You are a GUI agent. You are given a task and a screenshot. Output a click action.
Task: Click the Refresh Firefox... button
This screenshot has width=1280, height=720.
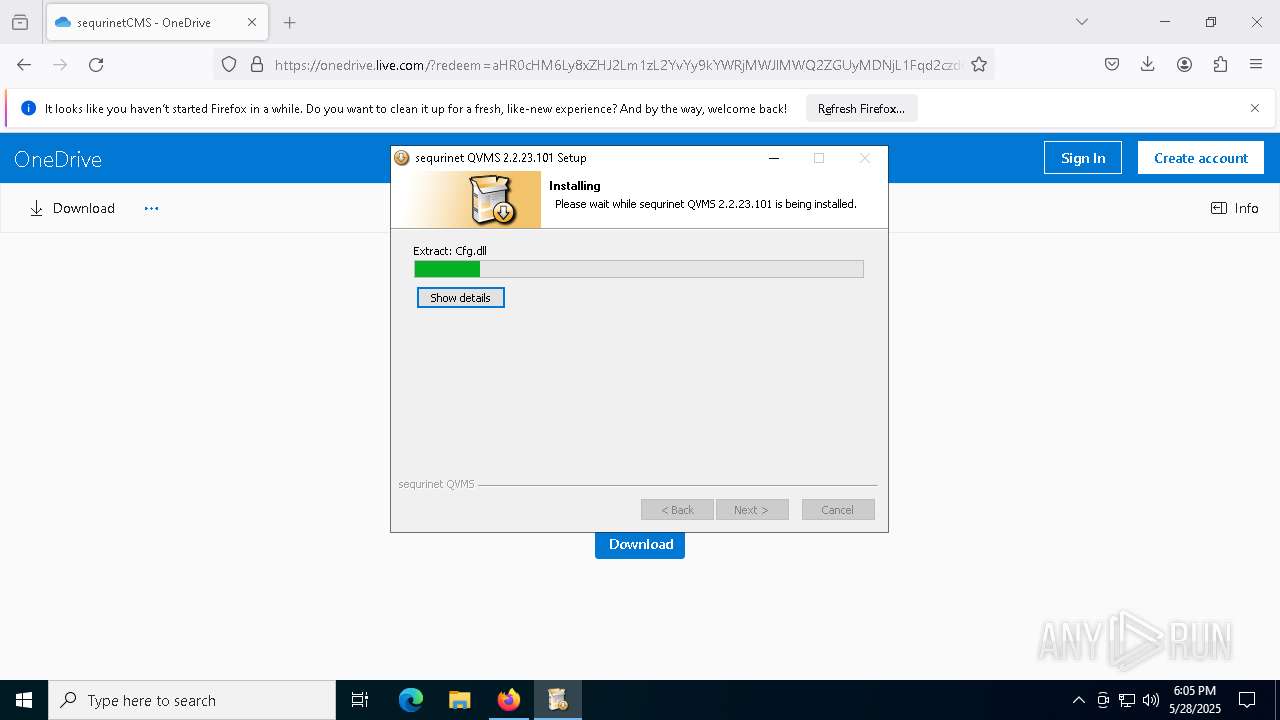pyautogui.click(x=861, y=108)
